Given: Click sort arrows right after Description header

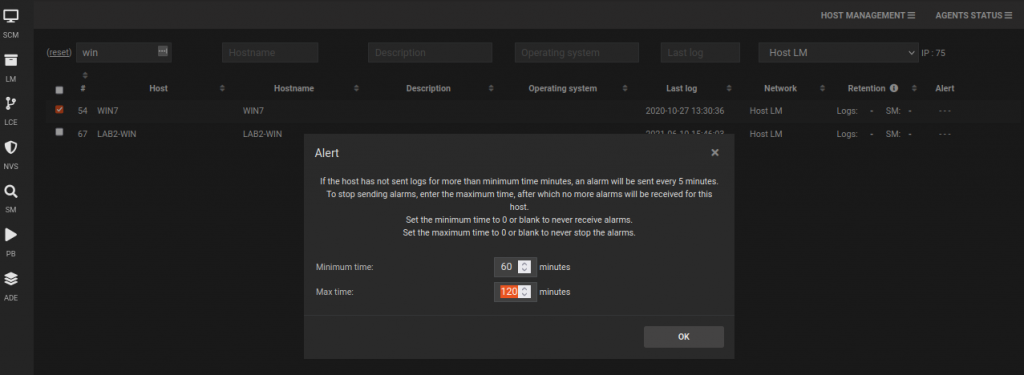Looking at the screenshot, I should click(492, 88).
